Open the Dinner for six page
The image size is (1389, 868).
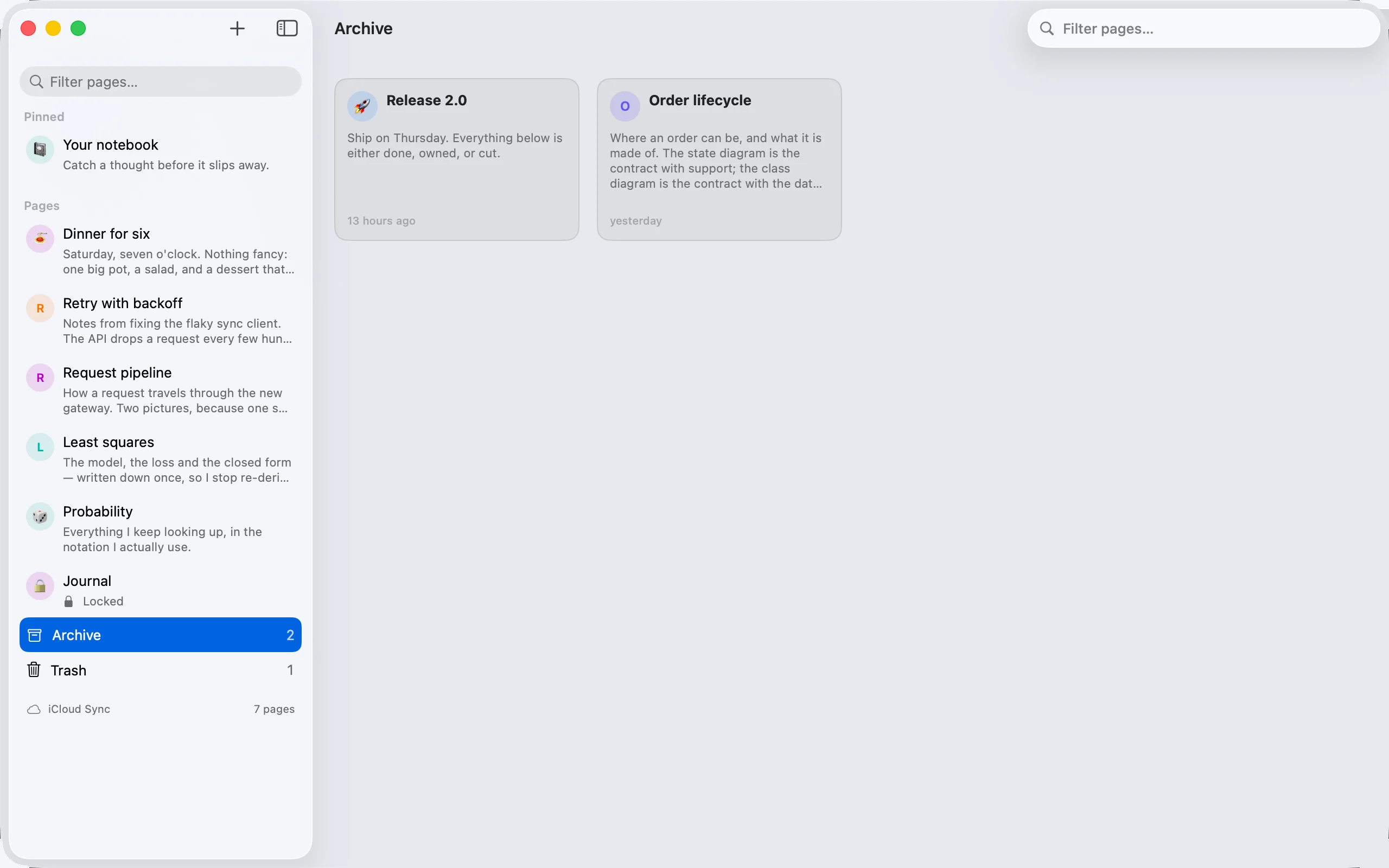(160, 251)
